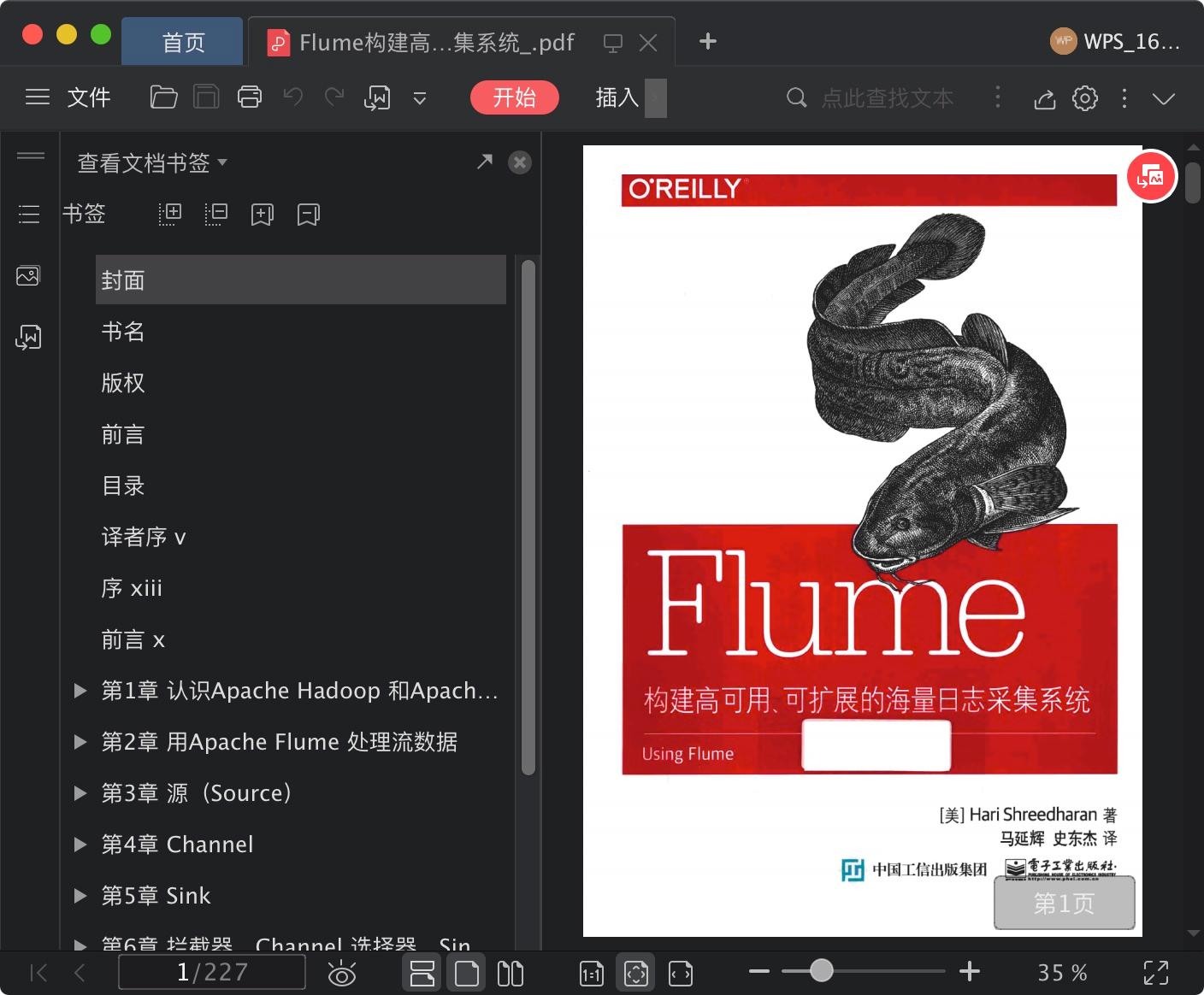This screenshot has height=995, width=1204.
Task: Toggle the eye protection mode icon
Action: click(342, 973)
